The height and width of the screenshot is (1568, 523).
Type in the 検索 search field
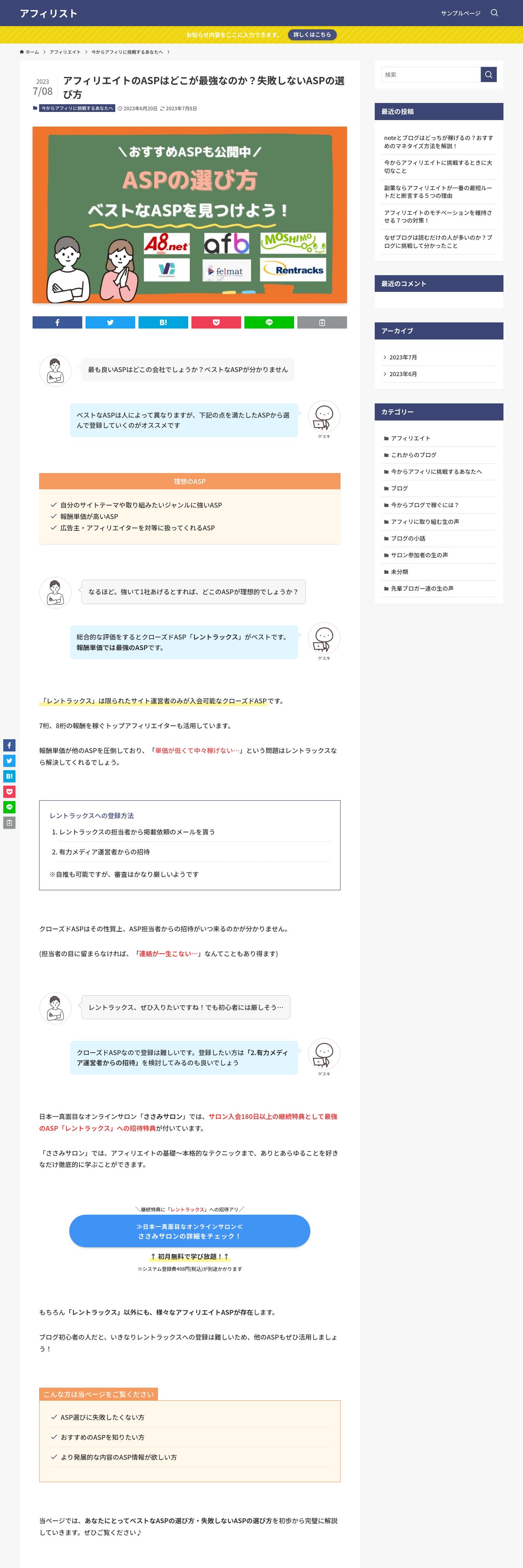[x=431, y=74]
